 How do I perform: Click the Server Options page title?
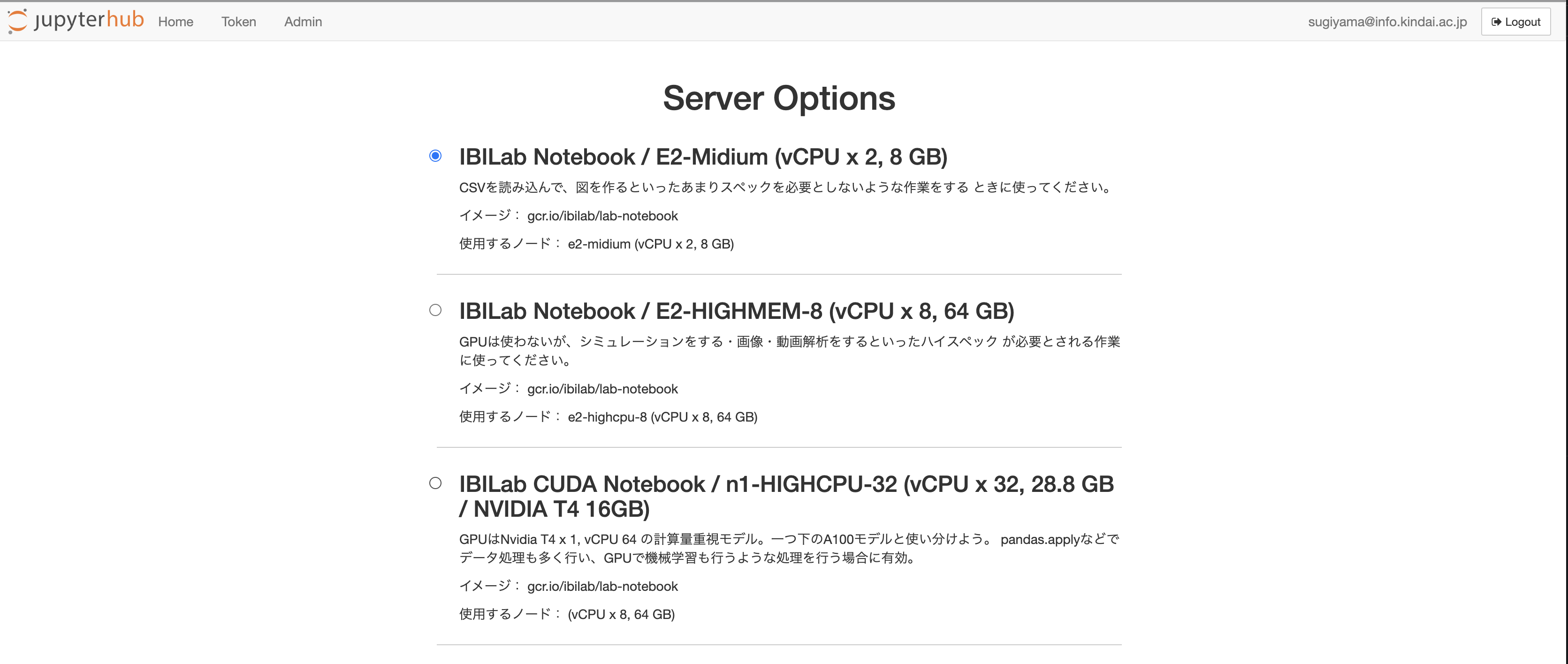point(778,98)
